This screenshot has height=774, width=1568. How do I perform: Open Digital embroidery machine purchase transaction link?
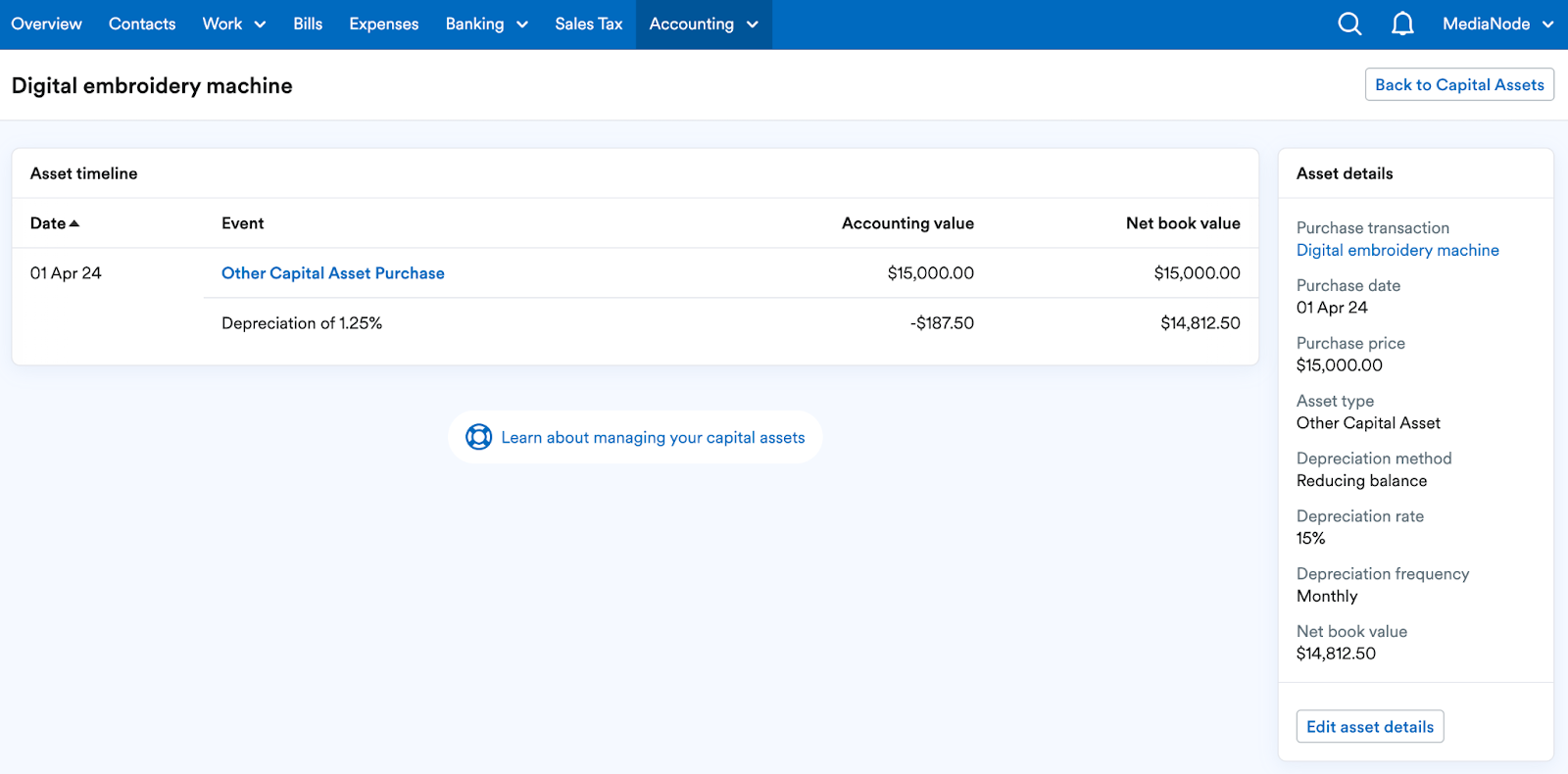pos(1397,250)
